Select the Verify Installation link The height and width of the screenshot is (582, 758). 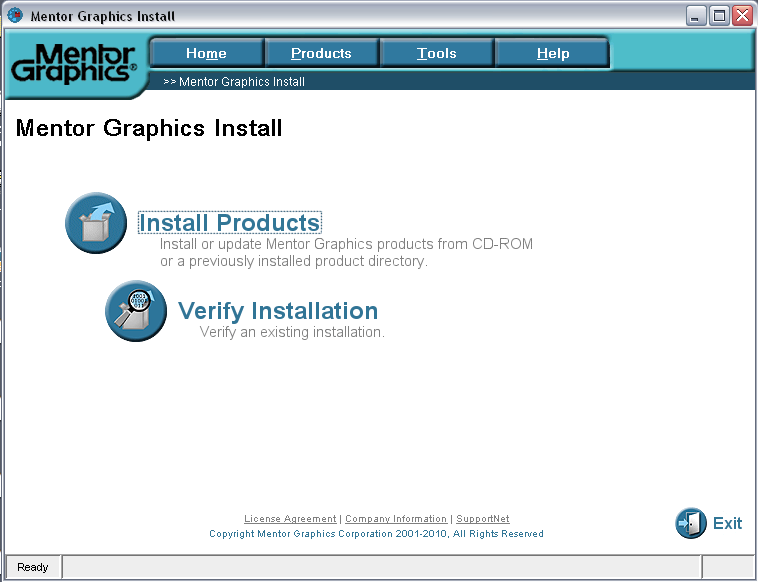[x=278, y=311]
